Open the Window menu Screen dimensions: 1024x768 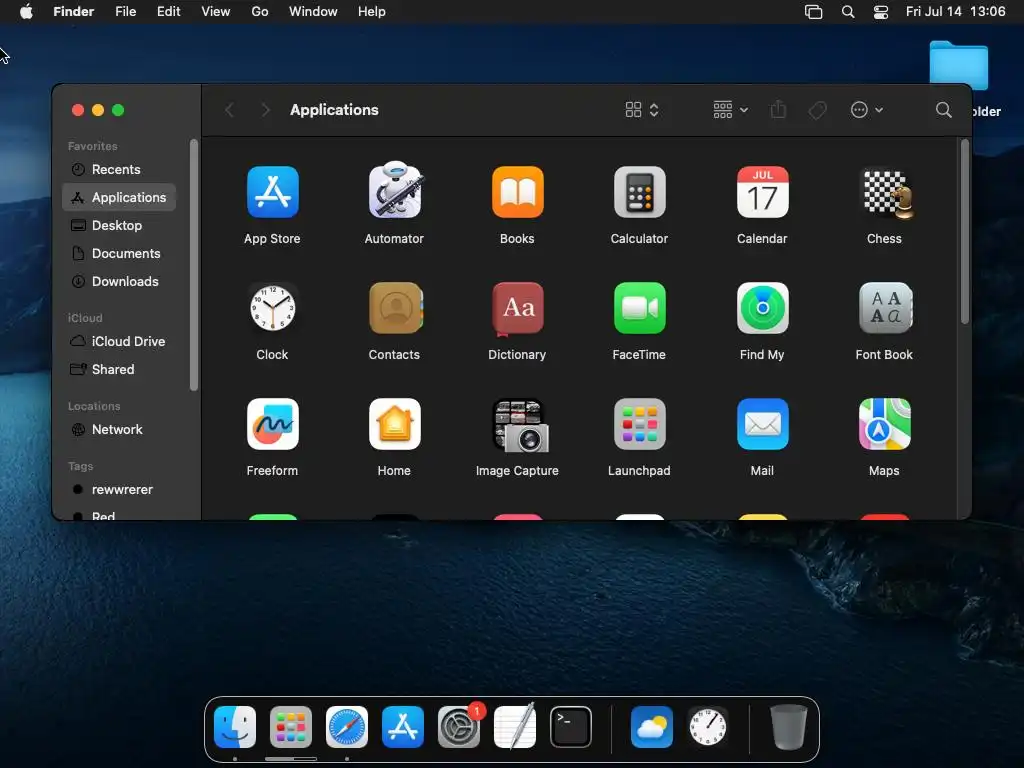point(313,12)
